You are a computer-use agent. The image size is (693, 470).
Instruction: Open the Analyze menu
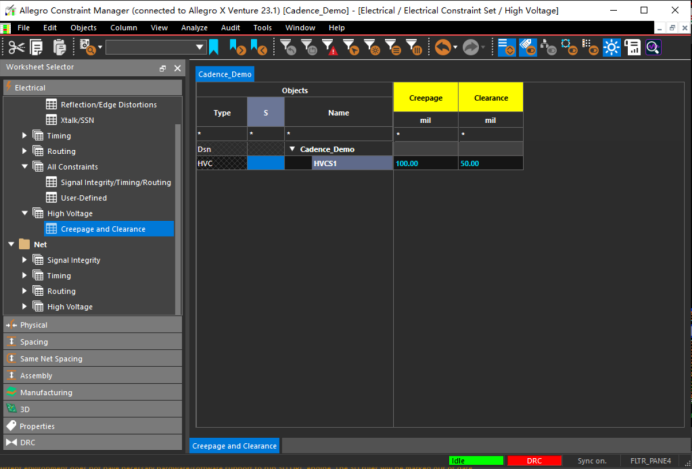[194, 27]
